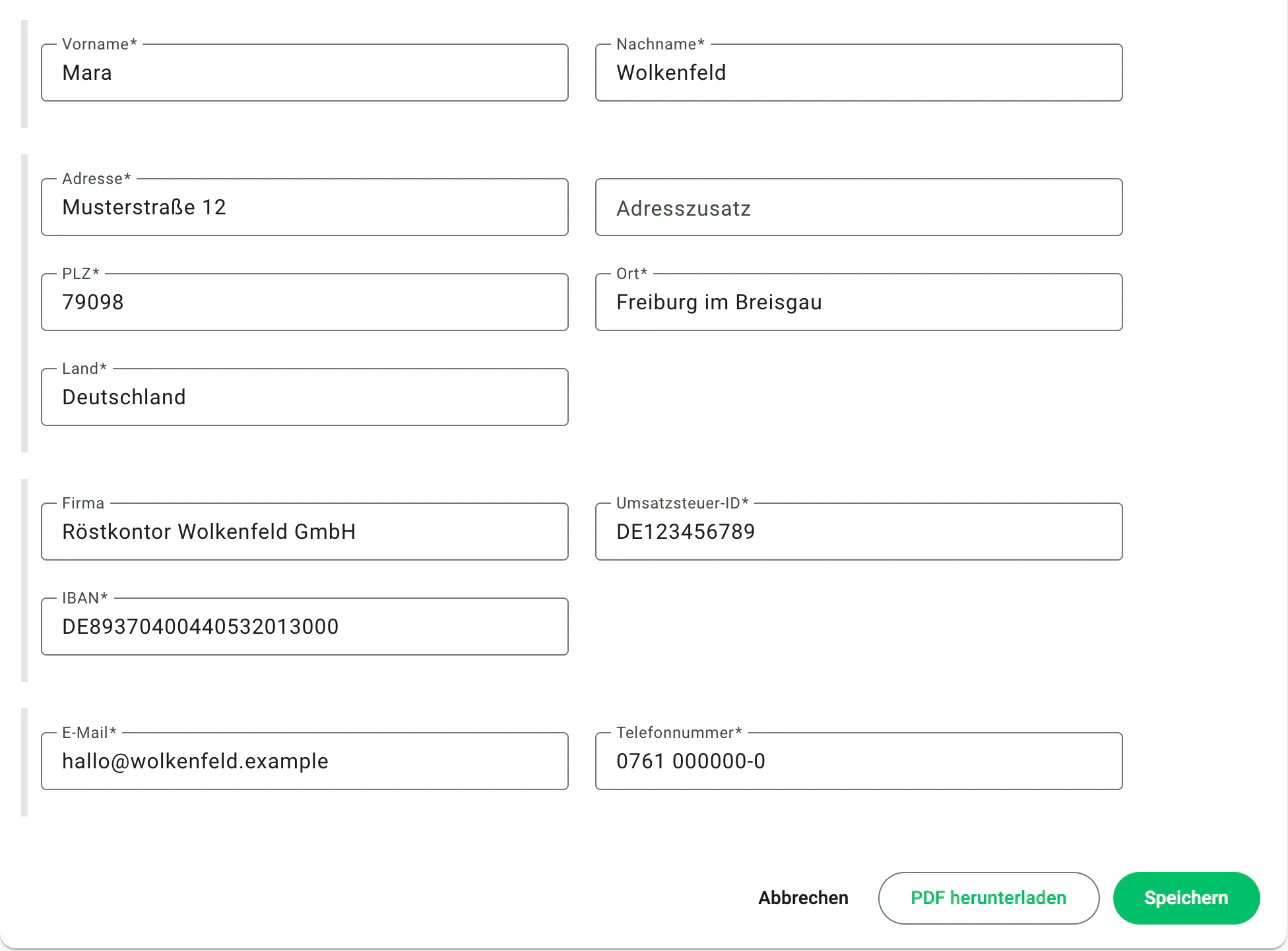Click the Firma field Röstkontor Wolkenfeld GmbH
Screen dimensions: 1288x951
coord(305,531)
